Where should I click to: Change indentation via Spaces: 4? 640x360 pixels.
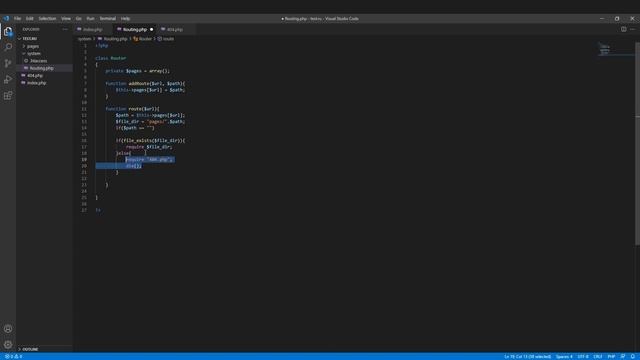tap(564, 356)
